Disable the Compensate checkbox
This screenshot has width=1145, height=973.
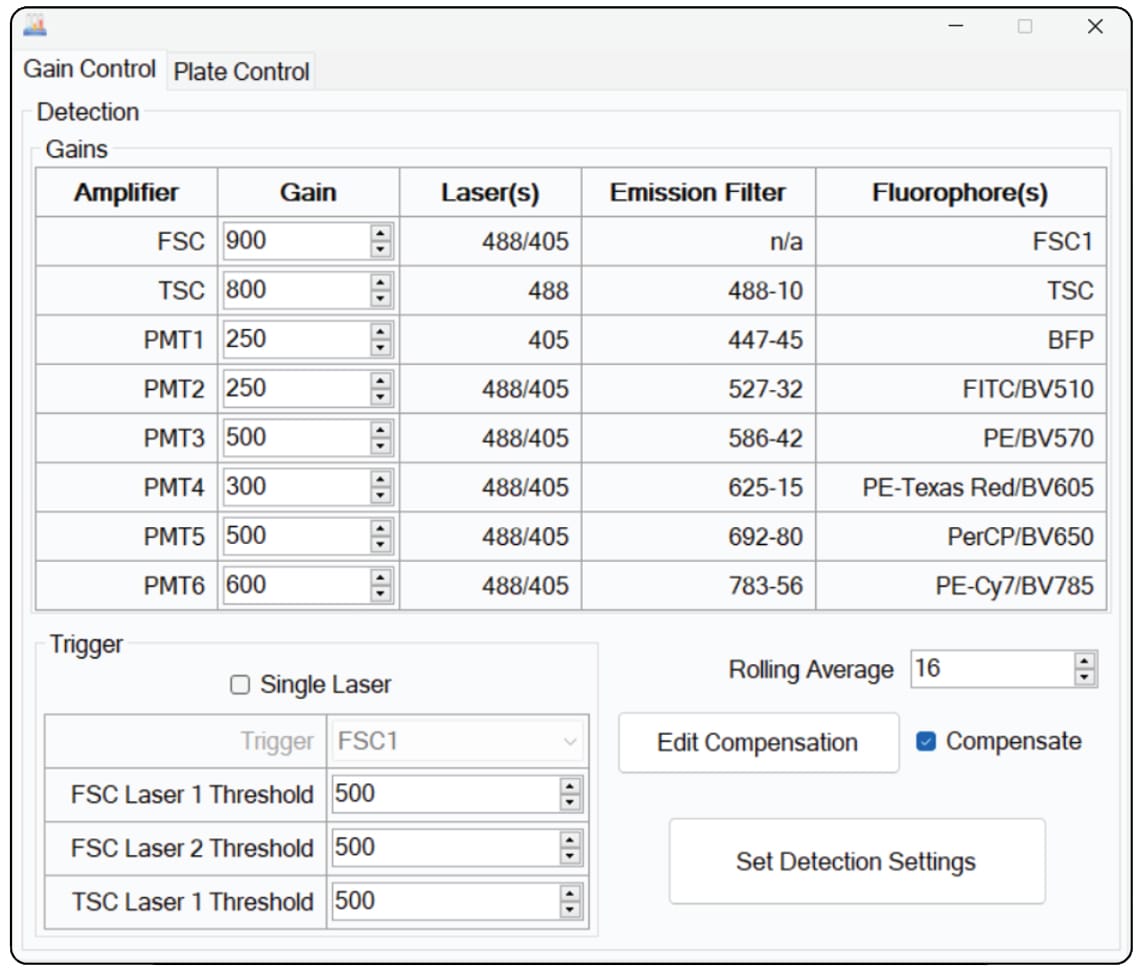(x=925, y=741)
